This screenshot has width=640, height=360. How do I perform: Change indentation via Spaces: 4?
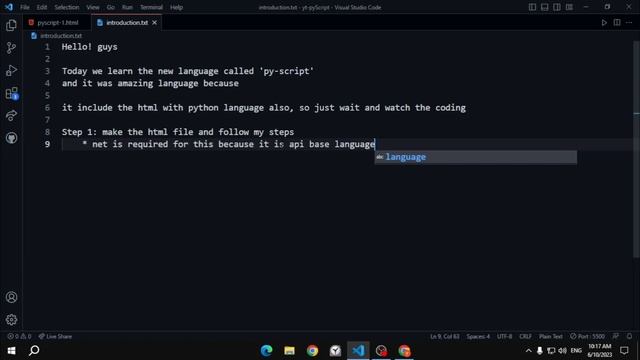[x=478, y=337]
